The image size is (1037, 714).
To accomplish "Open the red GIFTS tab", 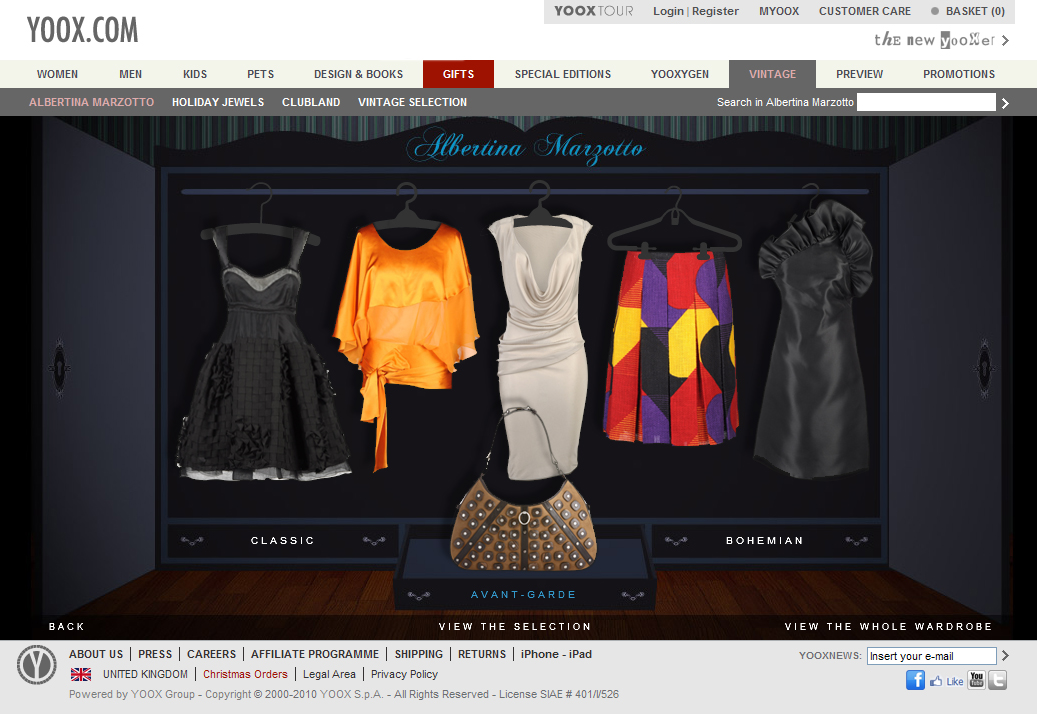I will 458,74.
